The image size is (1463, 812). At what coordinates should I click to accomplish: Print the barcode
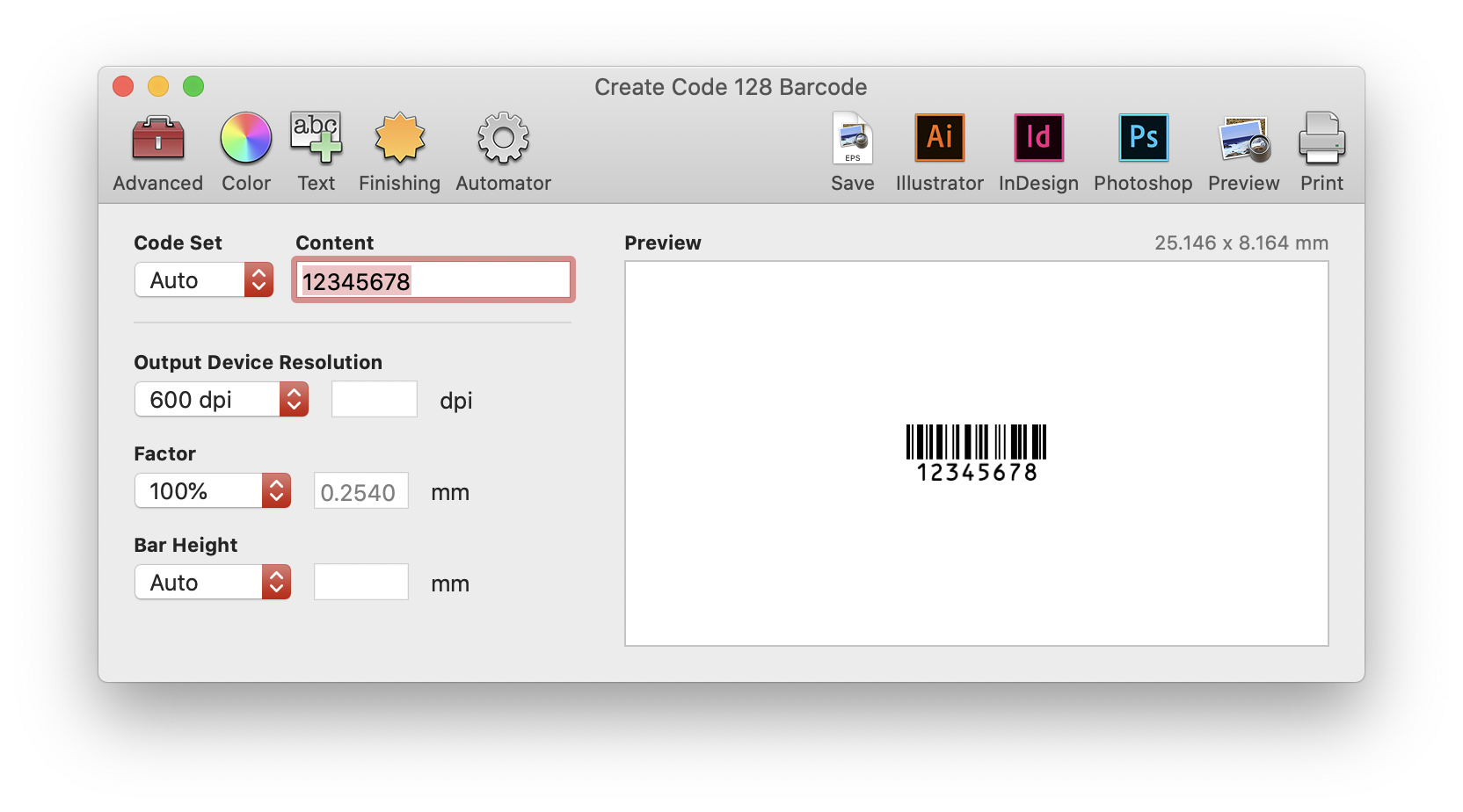pyautogui.click(x=1322, y=152)
